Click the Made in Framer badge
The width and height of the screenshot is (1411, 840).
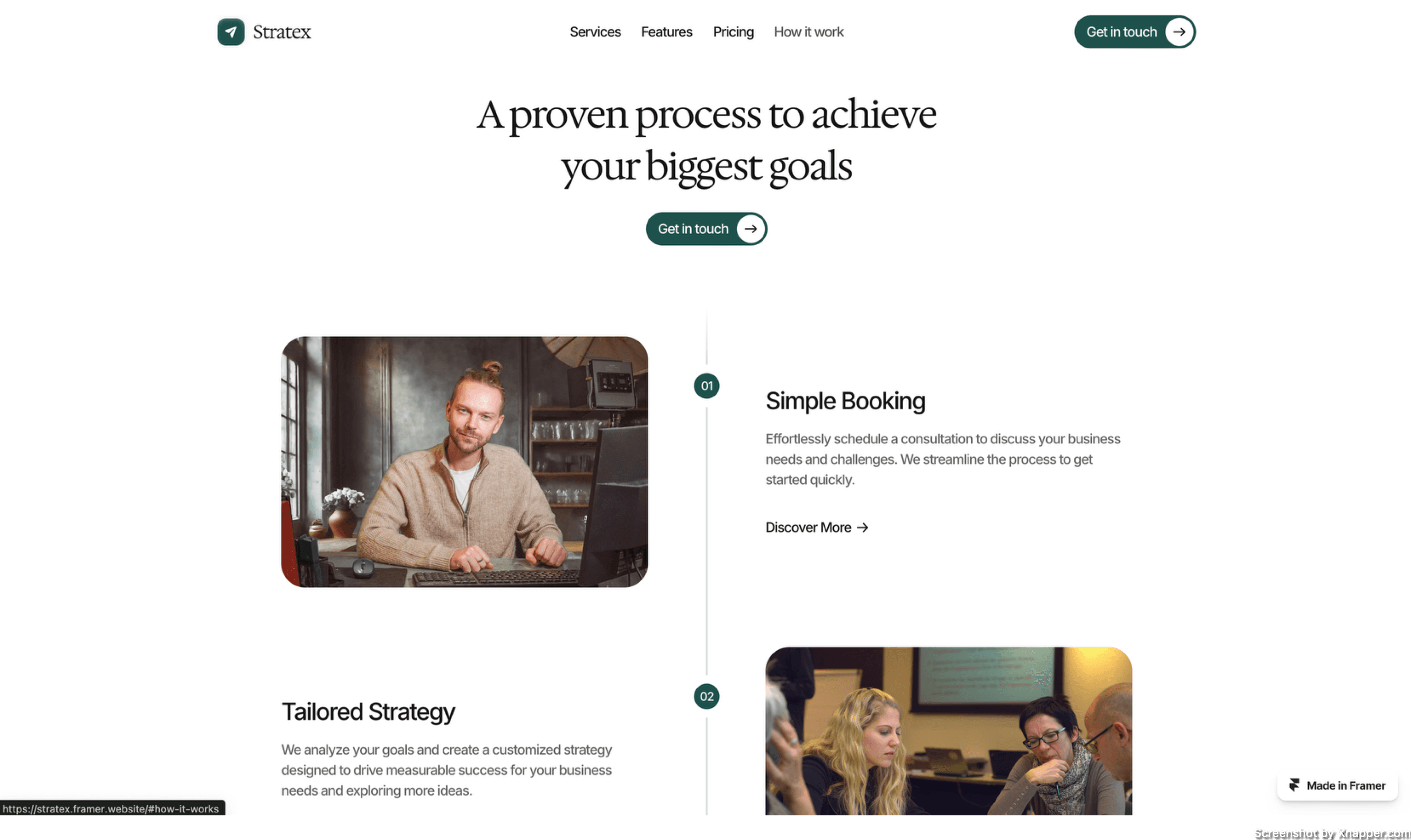pos(1337,786)
